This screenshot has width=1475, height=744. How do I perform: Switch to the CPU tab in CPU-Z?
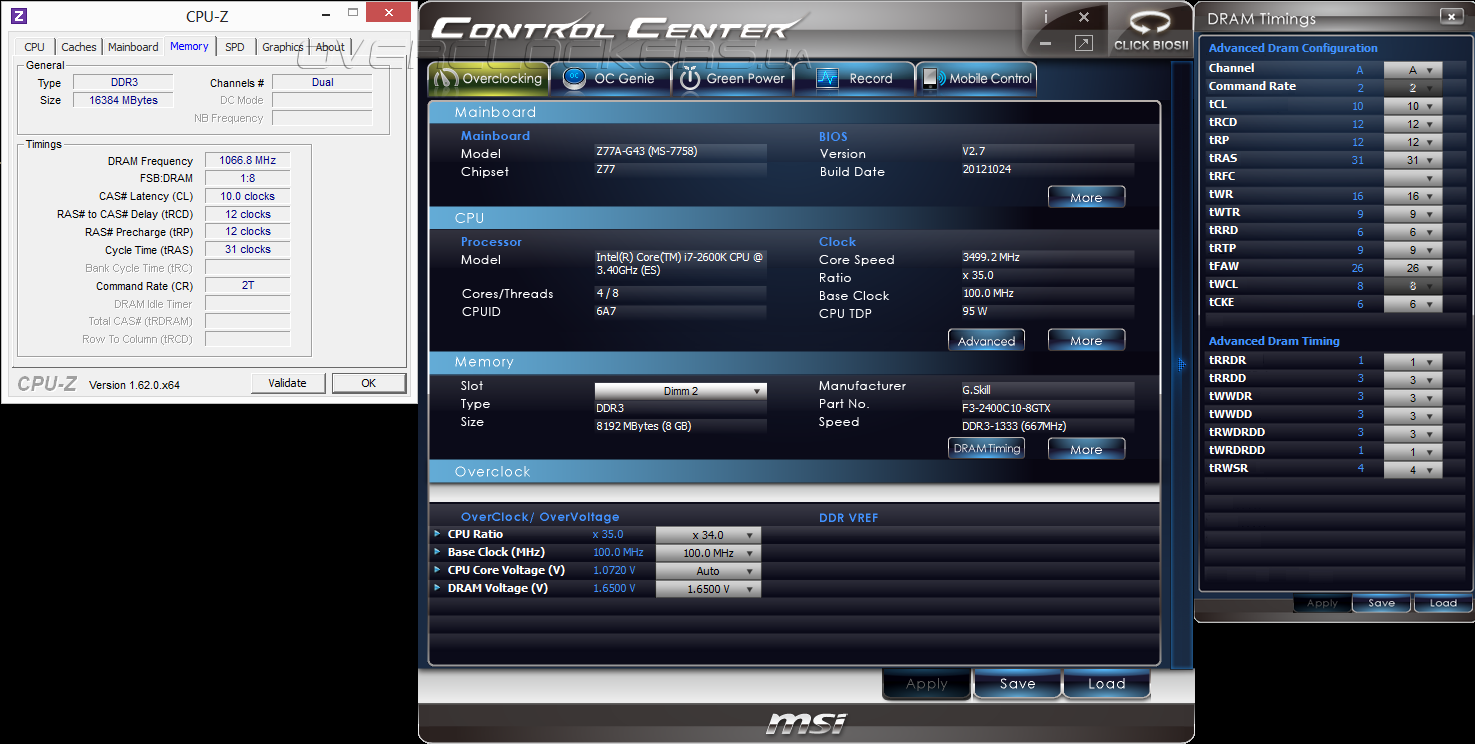click(34, 47)
